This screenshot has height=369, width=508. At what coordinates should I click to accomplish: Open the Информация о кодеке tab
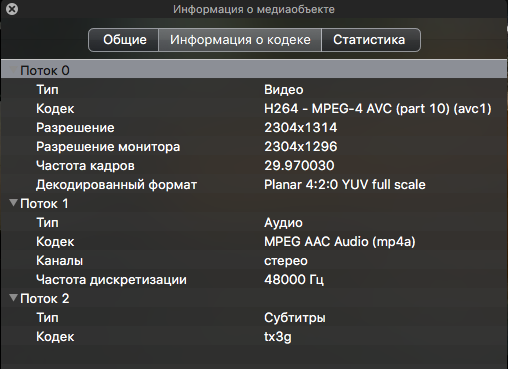(x=240, y=40)
